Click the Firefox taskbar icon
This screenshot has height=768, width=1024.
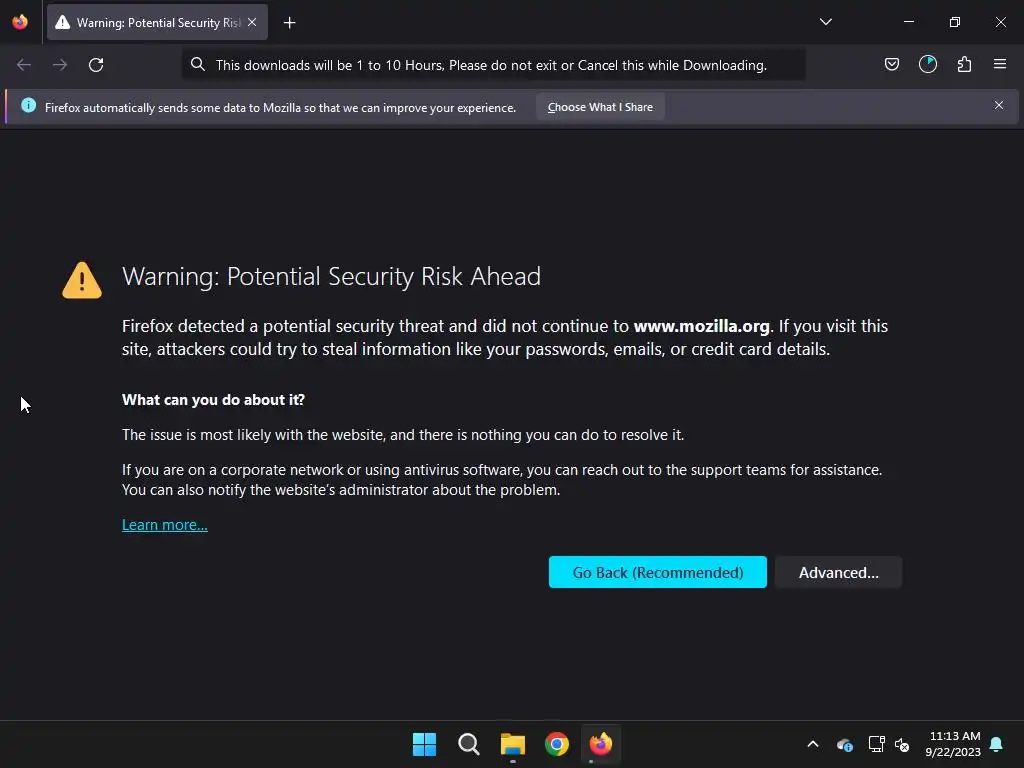601,744
